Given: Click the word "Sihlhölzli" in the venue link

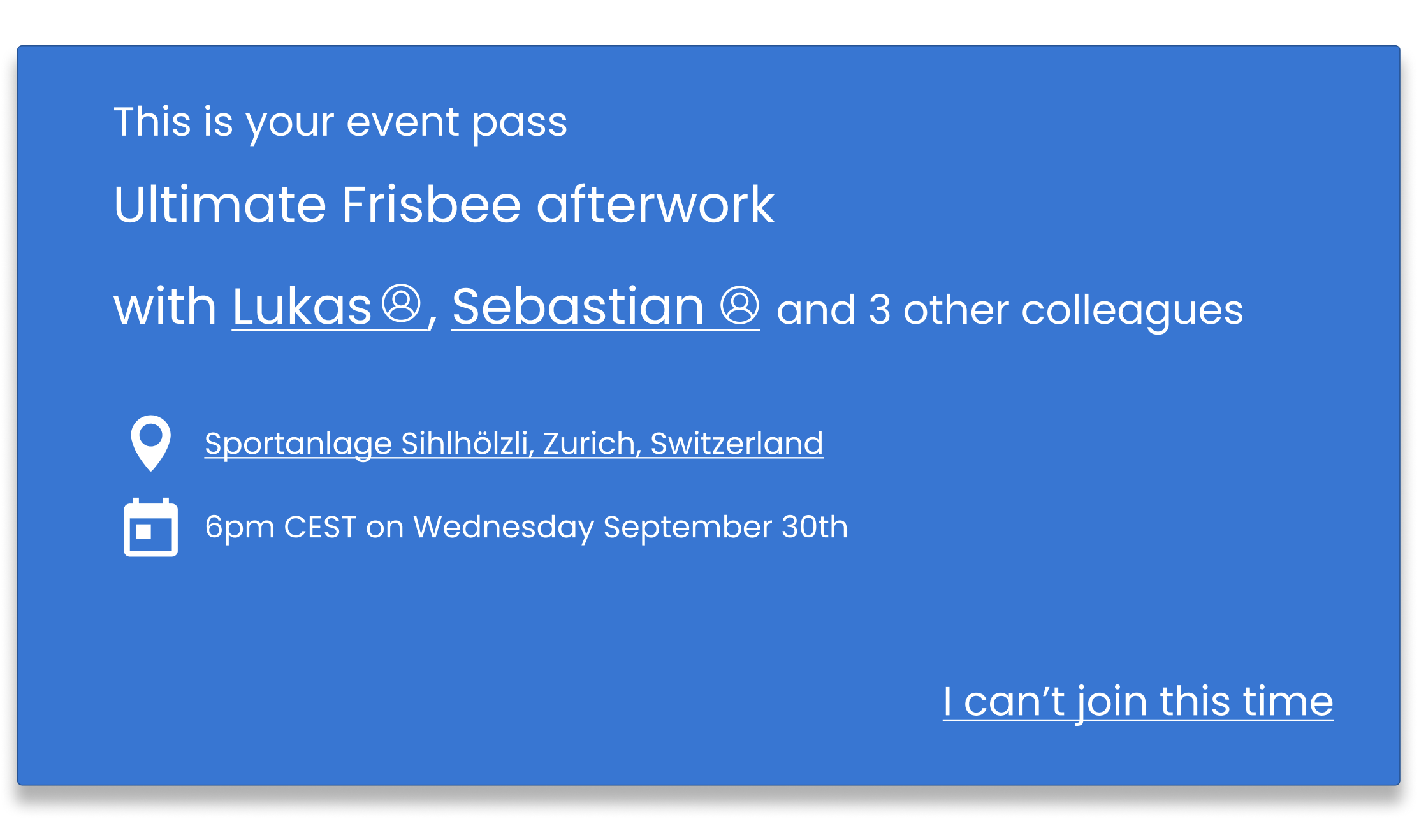Looking at the screenshot, I should click(467, 444).
